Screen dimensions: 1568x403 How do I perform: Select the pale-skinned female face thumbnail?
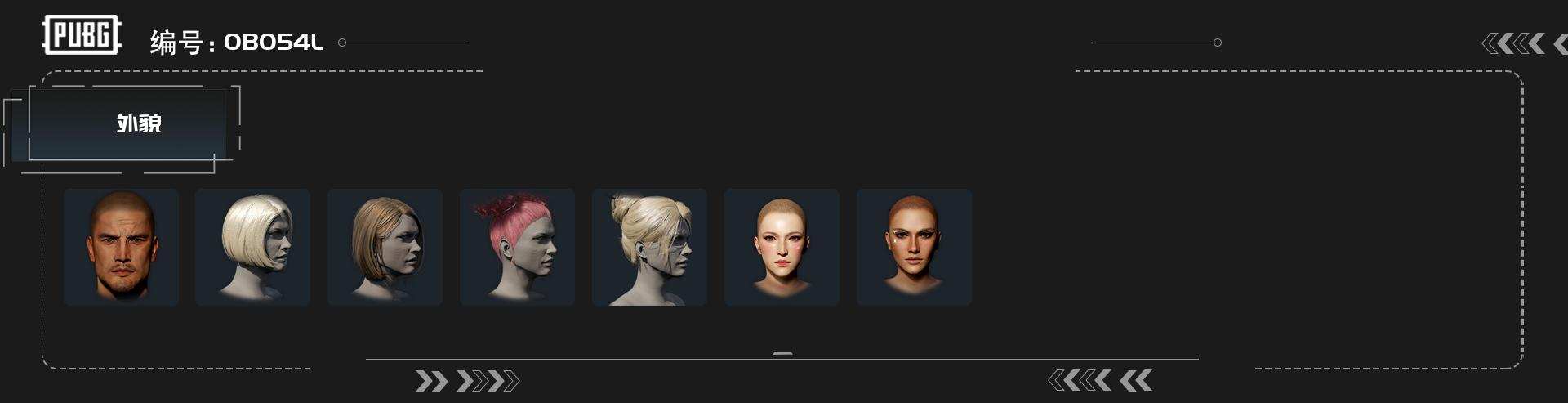782,247
